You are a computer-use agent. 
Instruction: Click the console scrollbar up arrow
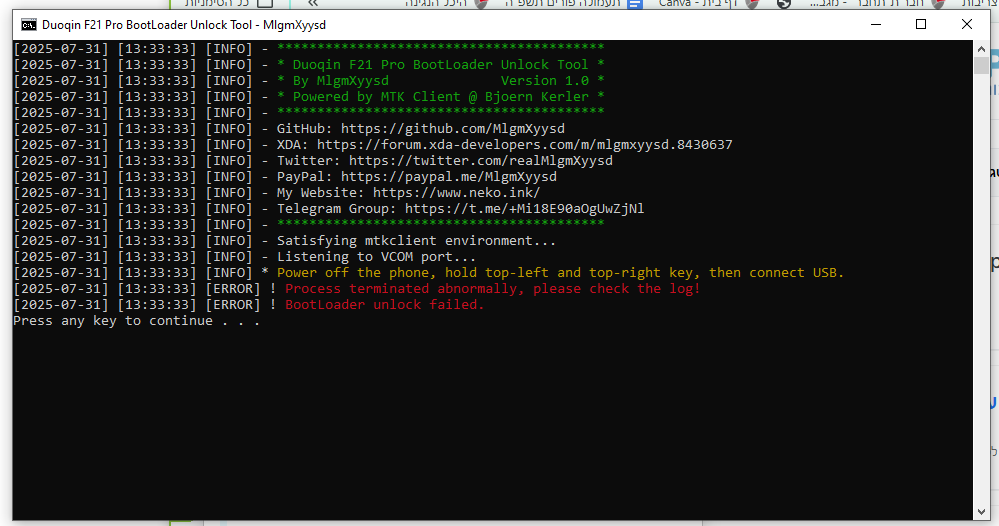[981, 48]
